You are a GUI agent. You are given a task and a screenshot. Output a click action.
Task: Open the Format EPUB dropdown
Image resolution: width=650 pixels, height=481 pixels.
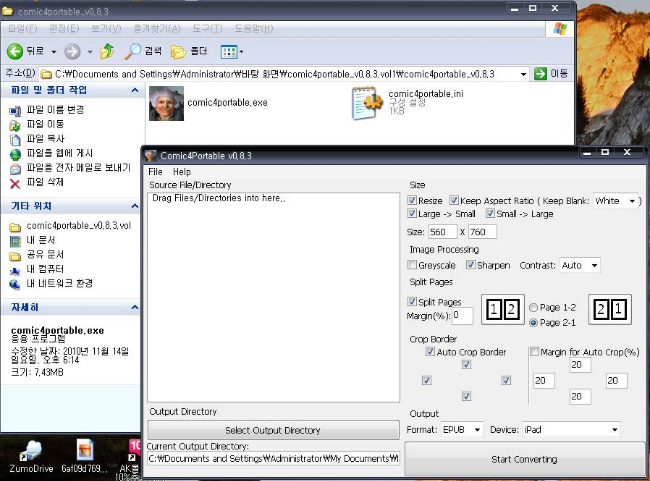point(461,430)
